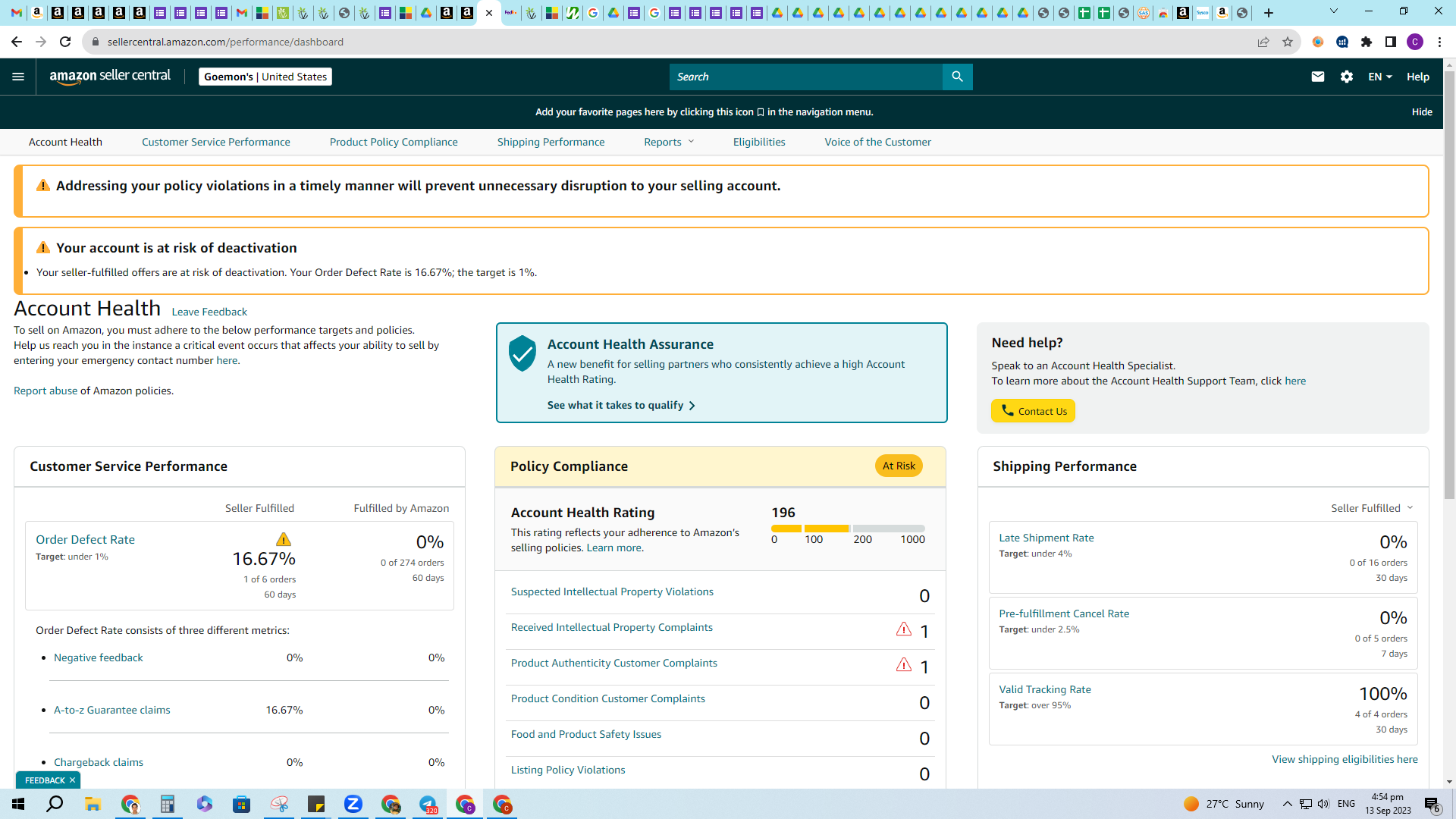1456x819 pixels.
Task: Hide the favorite pages banner
Action: 1422,111
